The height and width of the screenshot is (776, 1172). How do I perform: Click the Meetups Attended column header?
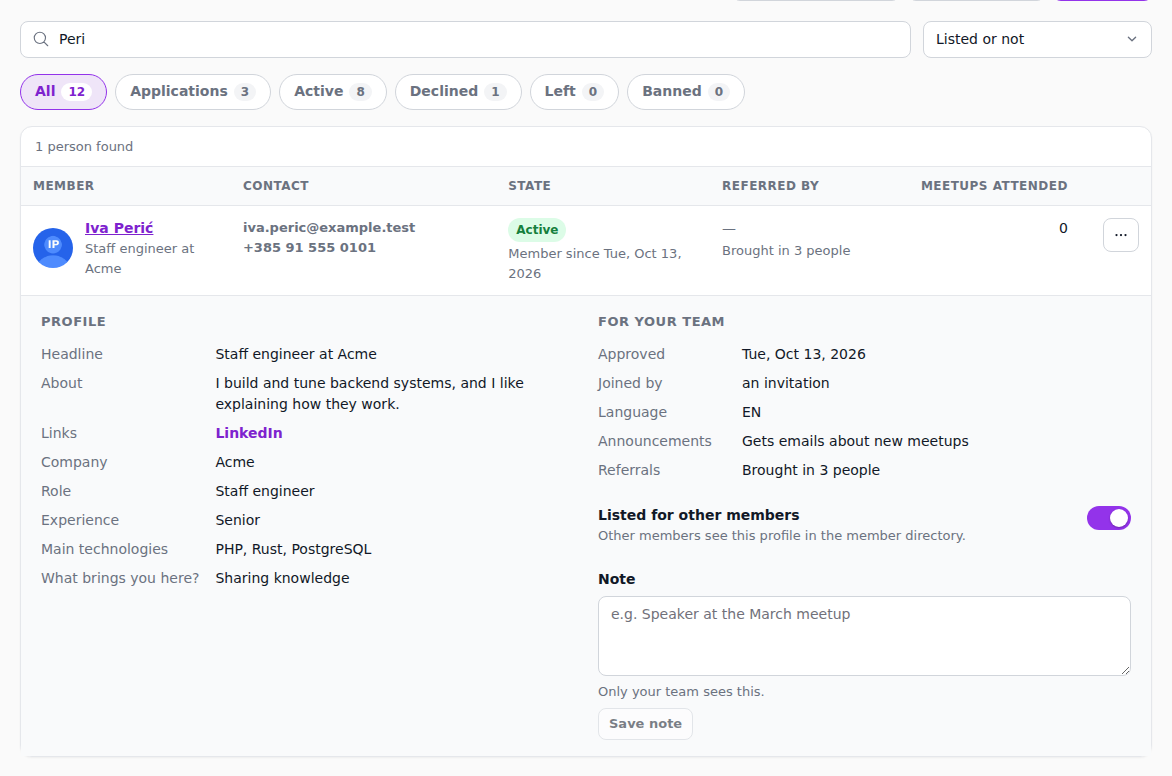994,185
